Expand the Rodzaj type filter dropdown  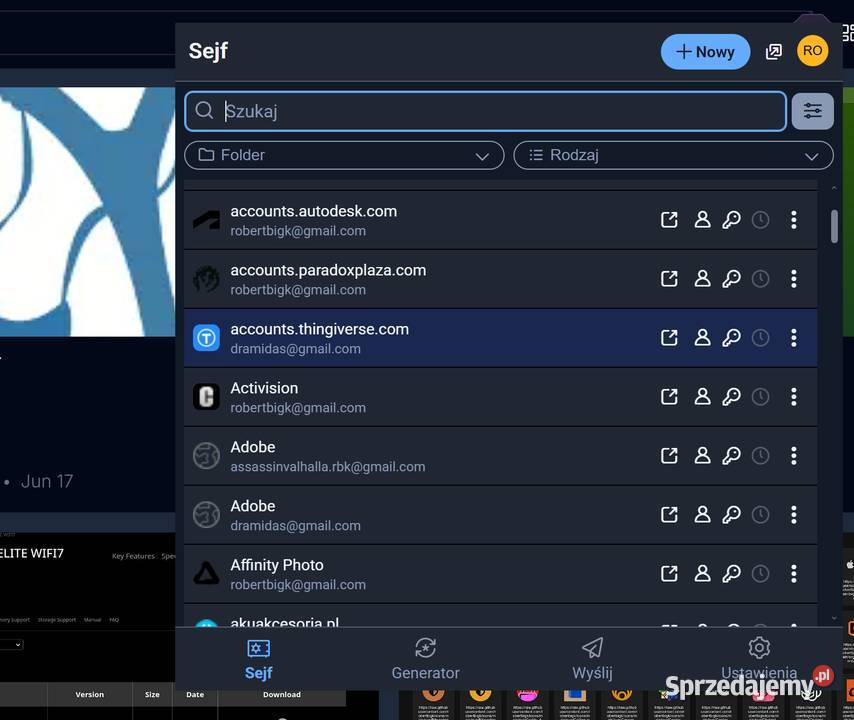tap(673, 155)
